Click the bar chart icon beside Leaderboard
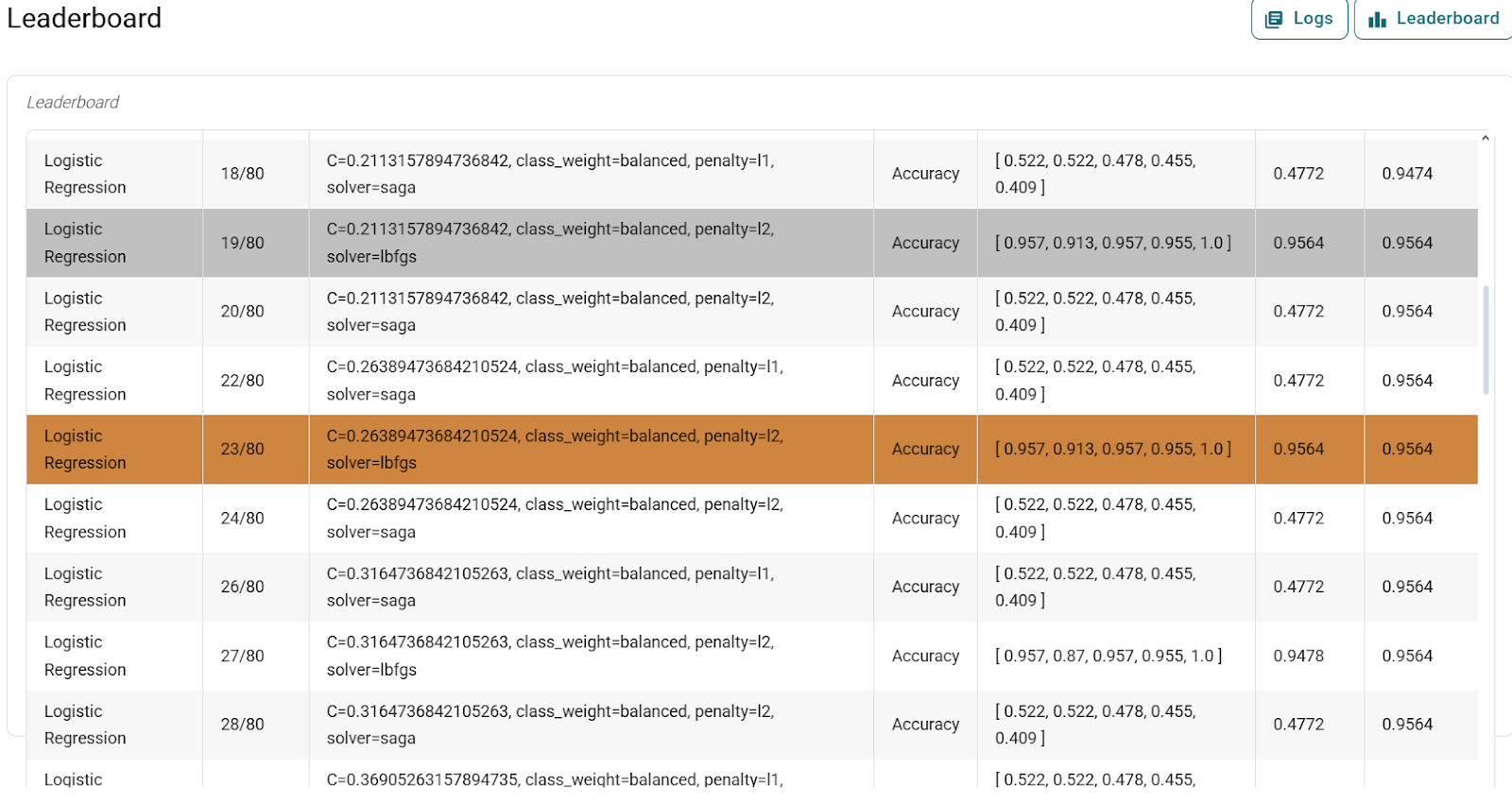Screen dimensions: 1512x803 (x=1377, y=19)
